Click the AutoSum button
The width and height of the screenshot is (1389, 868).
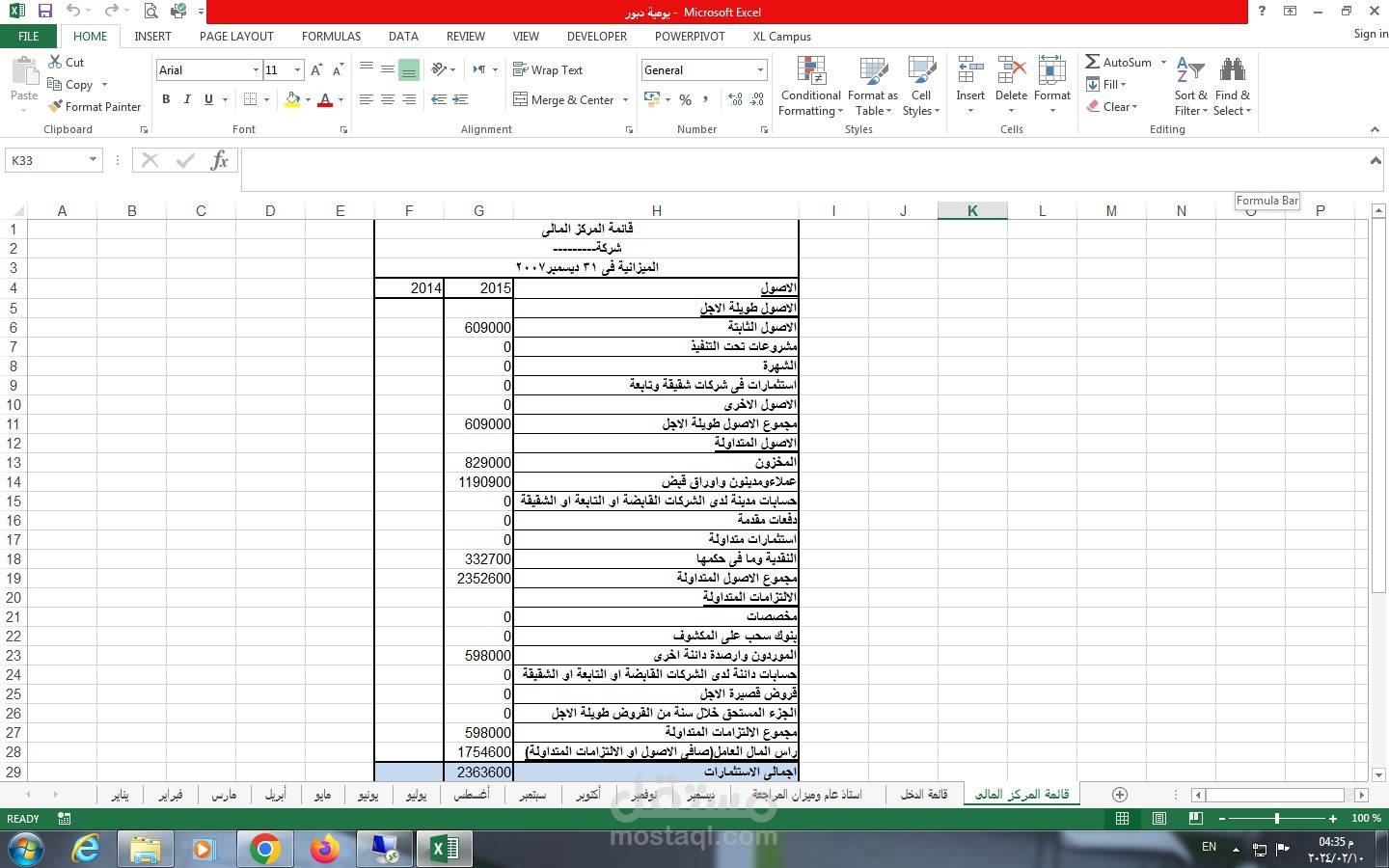pyautogui.click(x=1119, y=62)
